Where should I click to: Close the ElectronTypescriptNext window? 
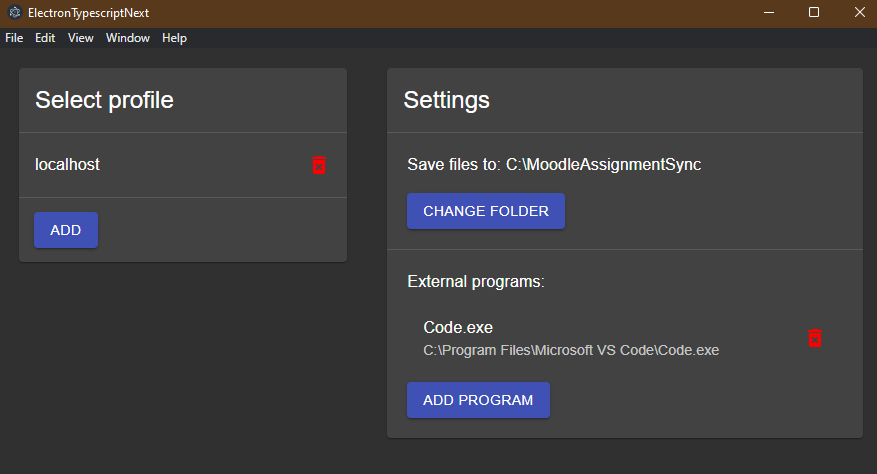(x=860, y=12)
